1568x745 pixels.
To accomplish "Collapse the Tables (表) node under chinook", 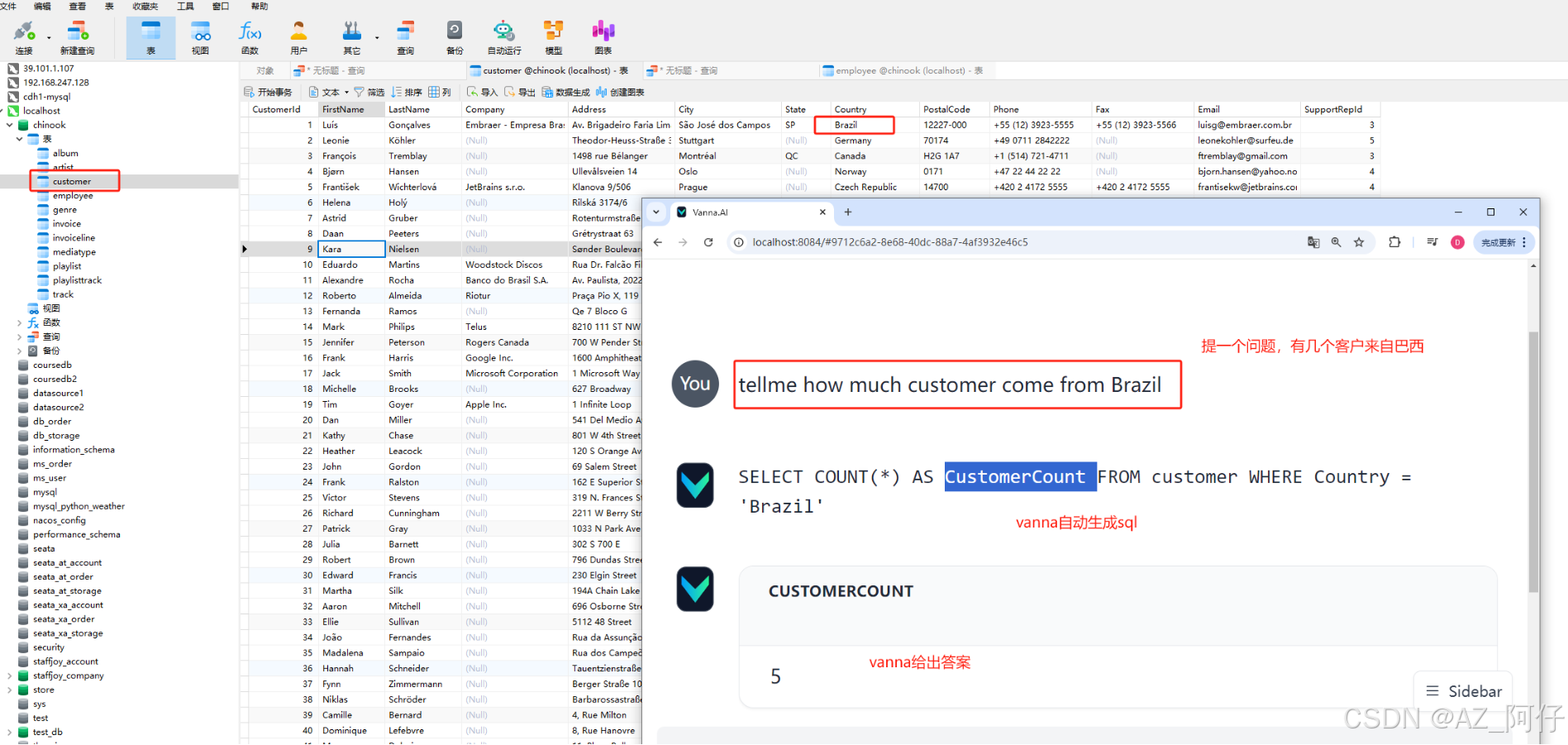I will click(x=19, y=139).
